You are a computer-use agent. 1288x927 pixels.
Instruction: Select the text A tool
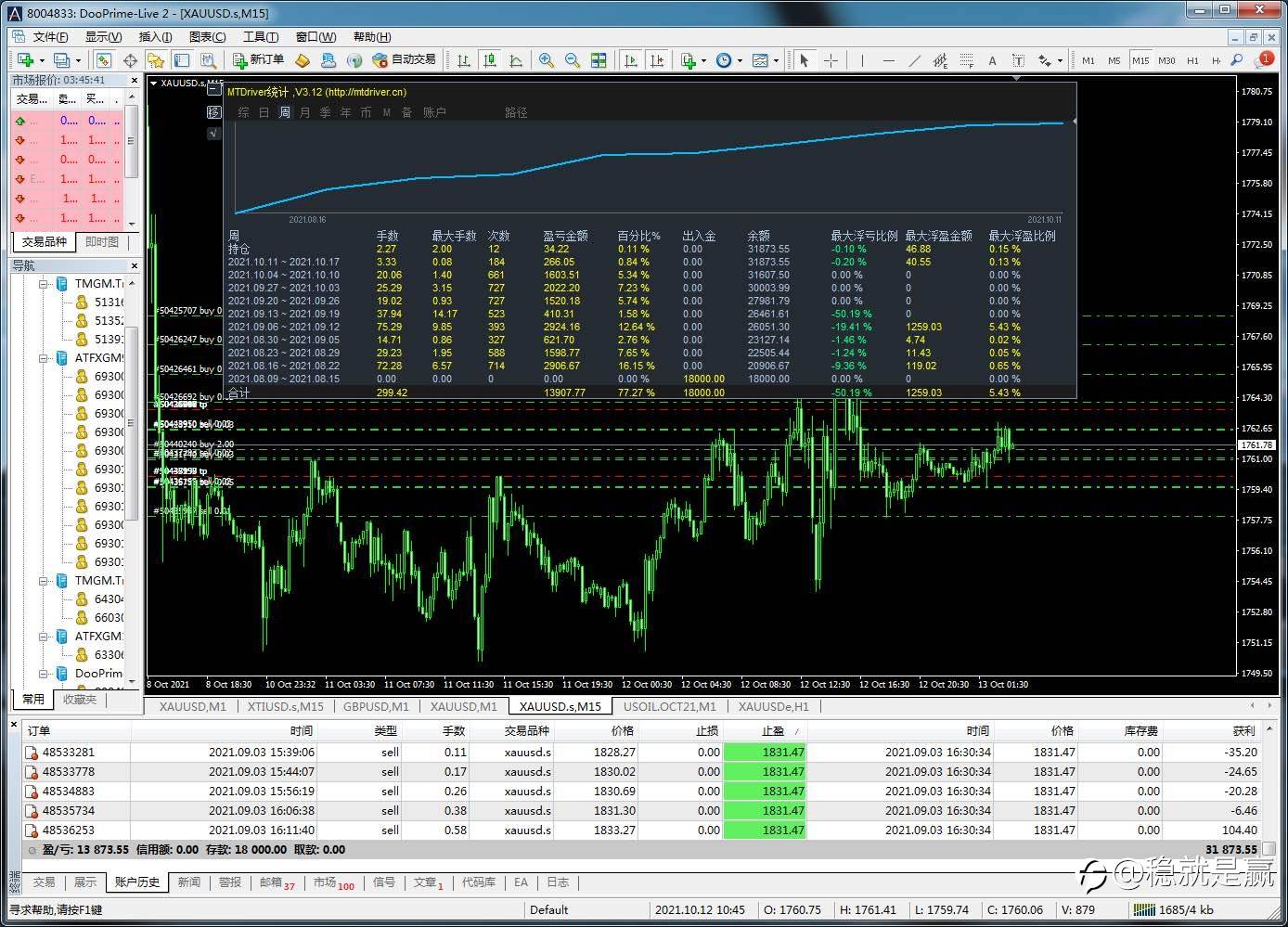992,59
